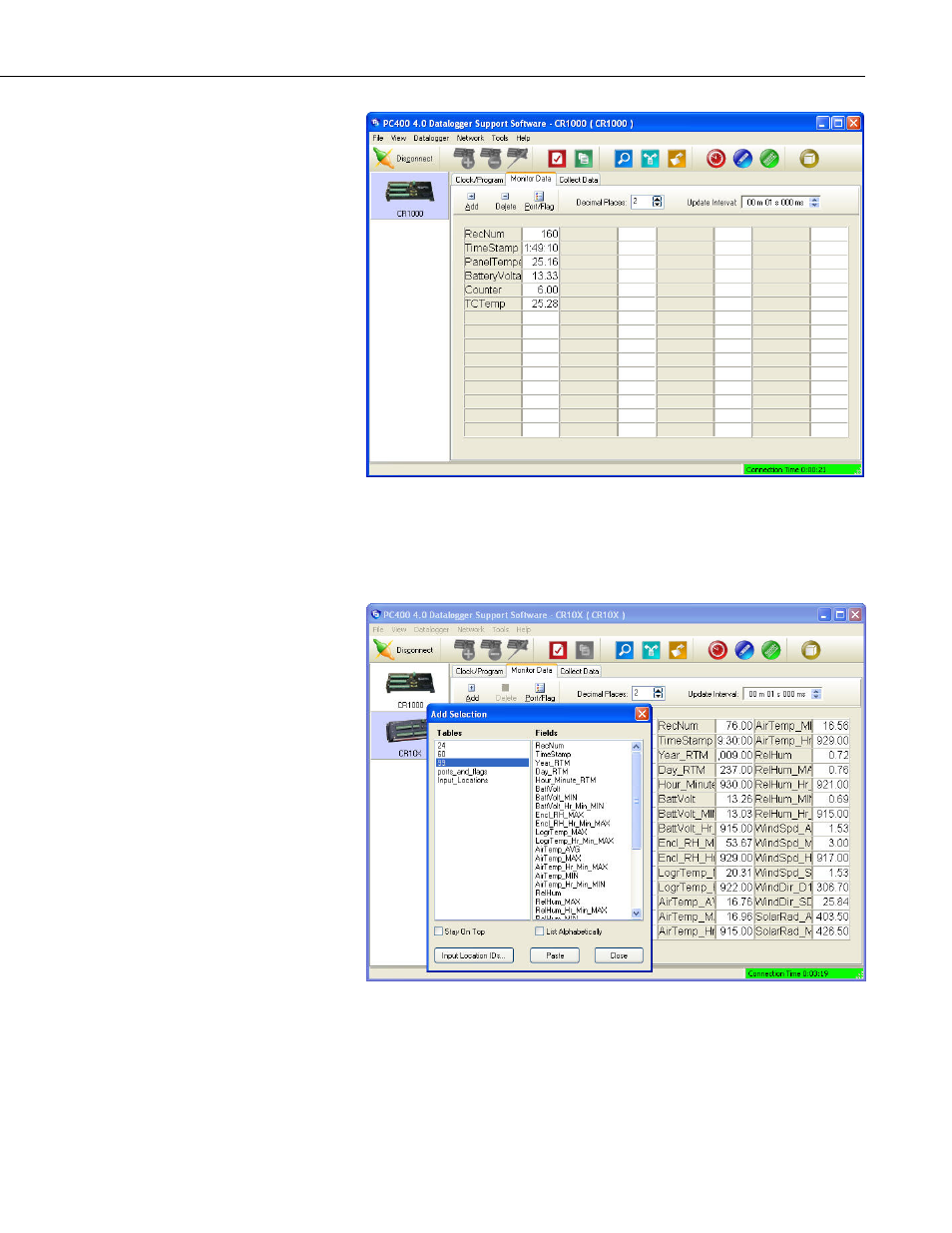Click the red checkmark icon in the CR10X window toolbar
Image resolution: width=952 pixels, height=1233 pixels.
tap(558, 651)
